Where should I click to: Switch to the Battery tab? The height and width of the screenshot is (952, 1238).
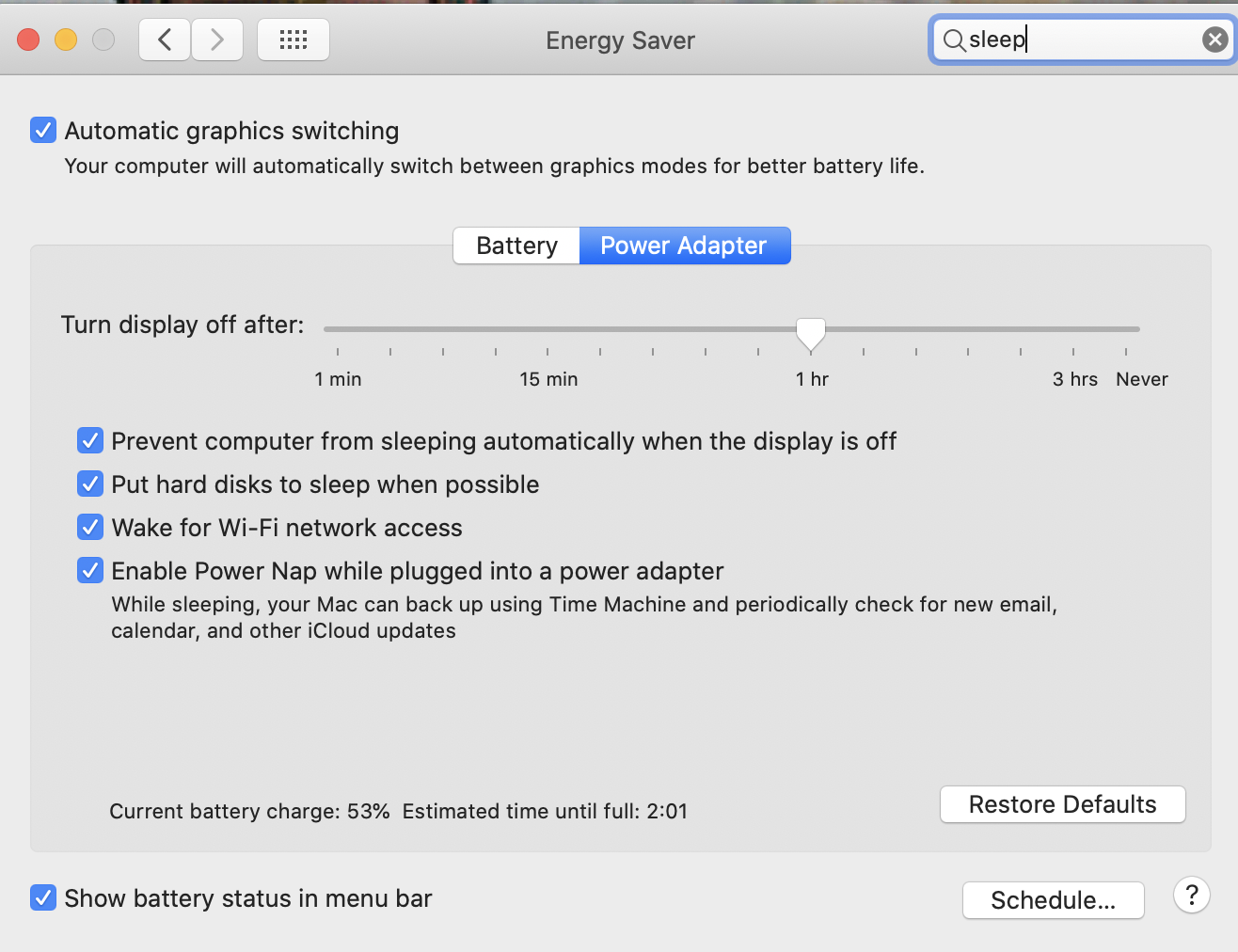point(516,245)
